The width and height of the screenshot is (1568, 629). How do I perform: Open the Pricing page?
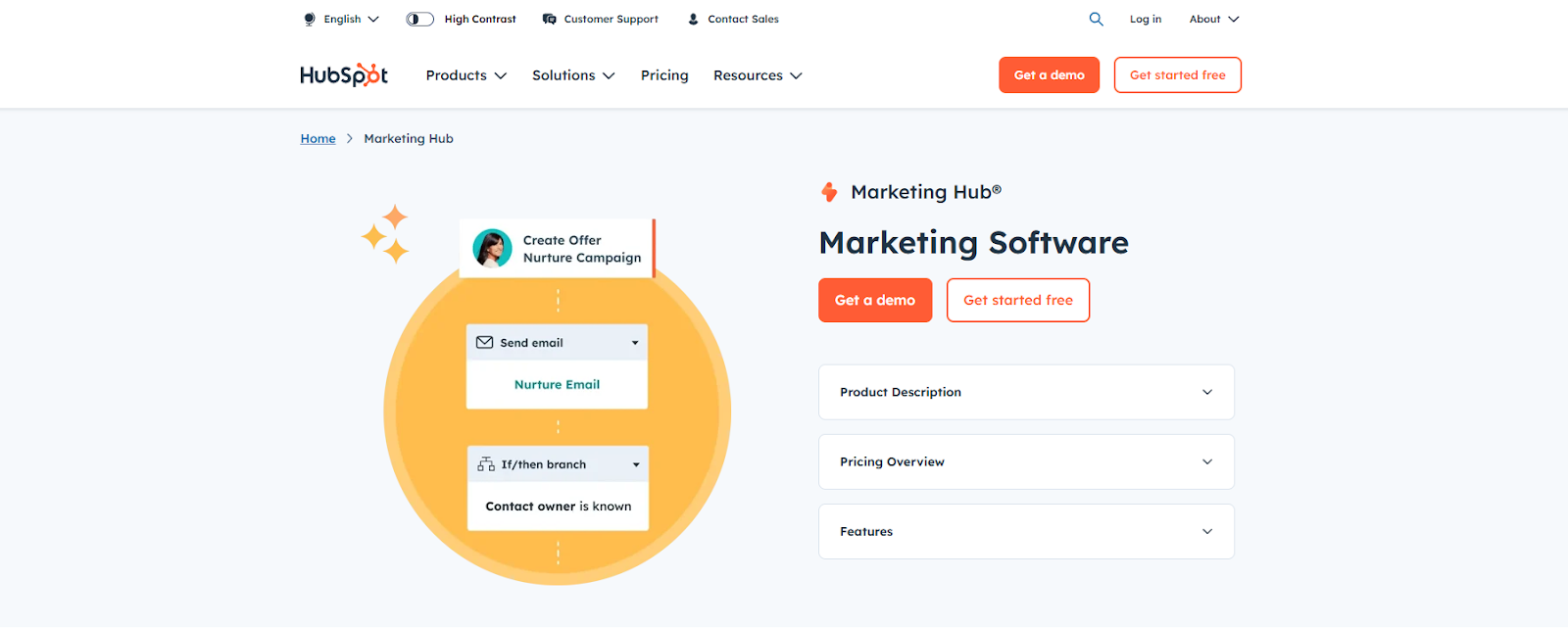tap(664, 75)
